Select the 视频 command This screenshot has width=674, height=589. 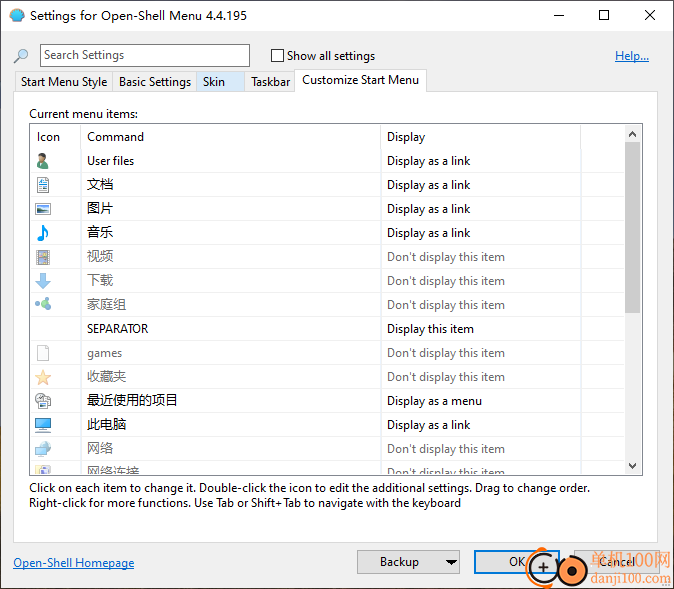click(100, 257)
